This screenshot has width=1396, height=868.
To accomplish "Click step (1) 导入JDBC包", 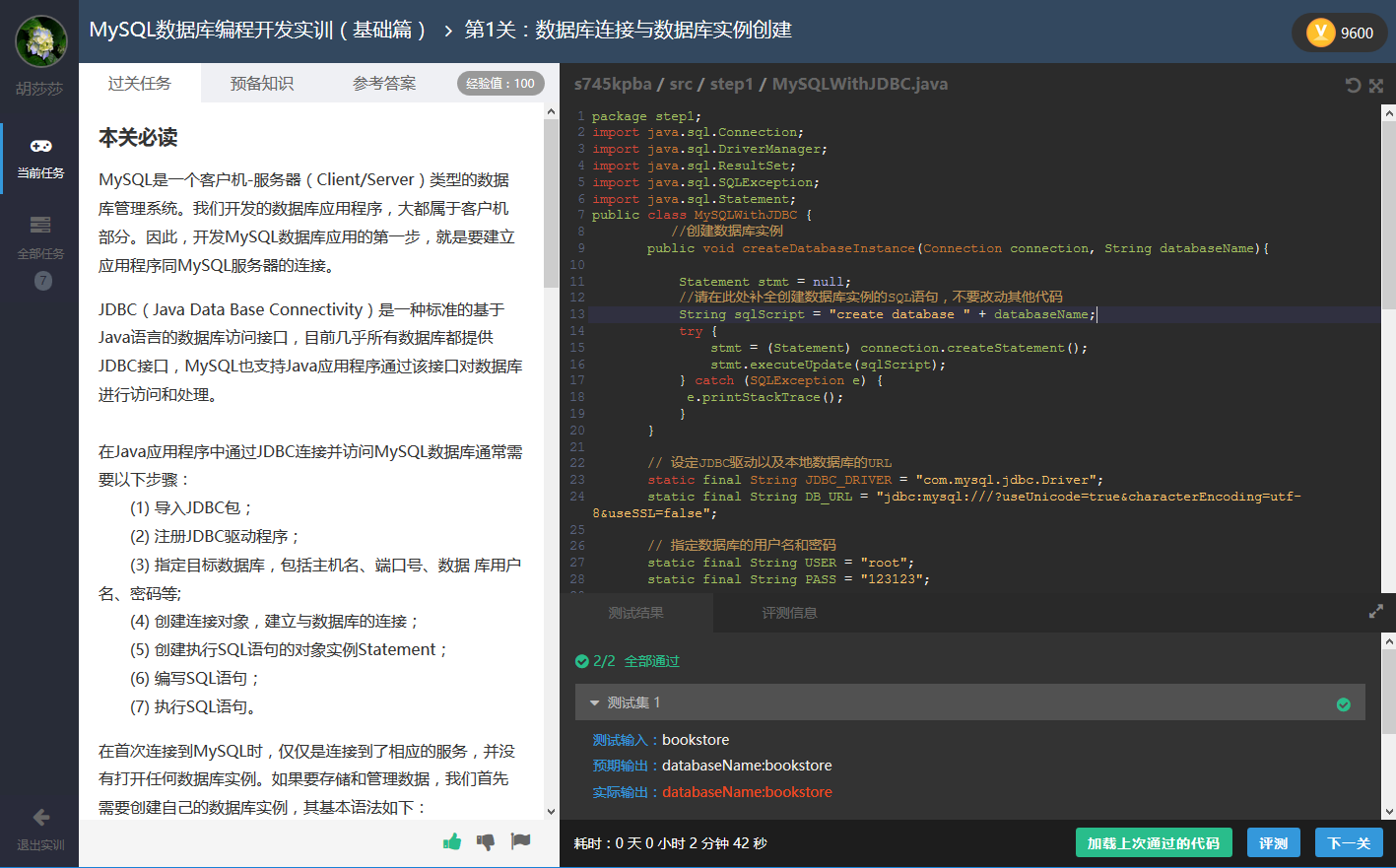I will pyautogui.click(x=192, y=508).
